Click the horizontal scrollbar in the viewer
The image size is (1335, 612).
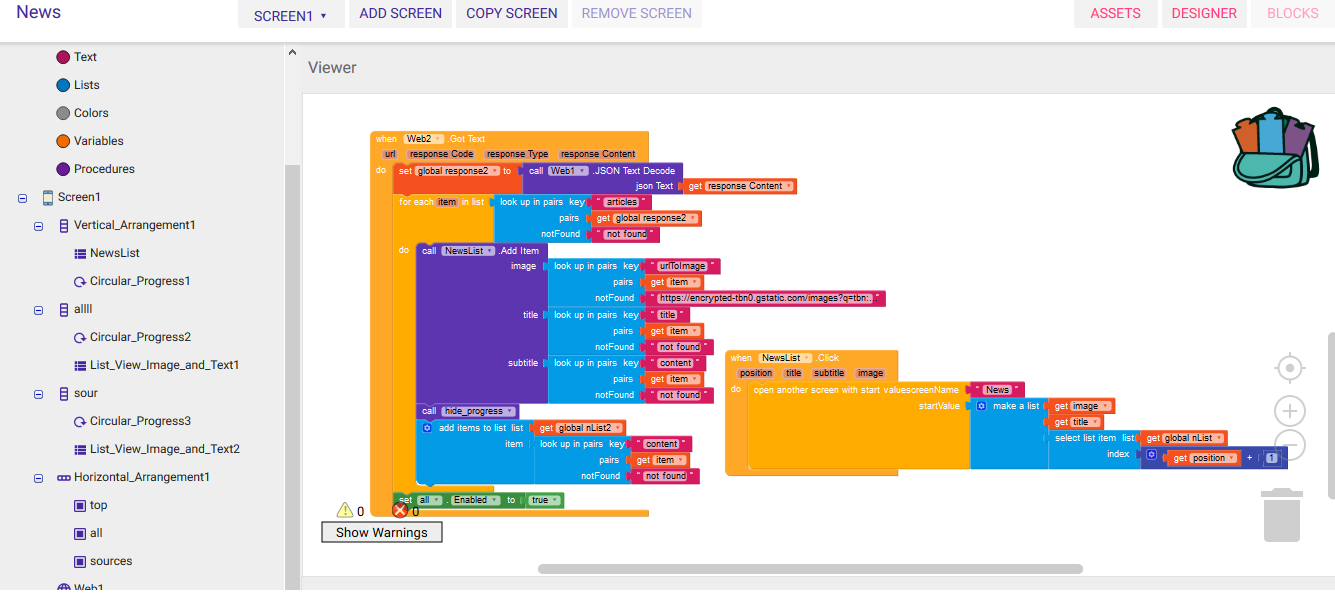click(x=810, y=569)
